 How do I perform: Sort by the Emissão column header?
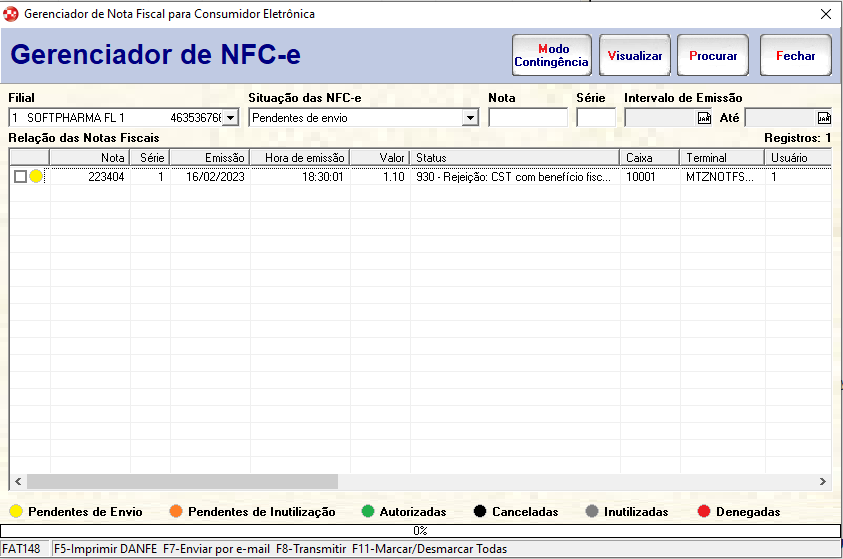point(210,157)
